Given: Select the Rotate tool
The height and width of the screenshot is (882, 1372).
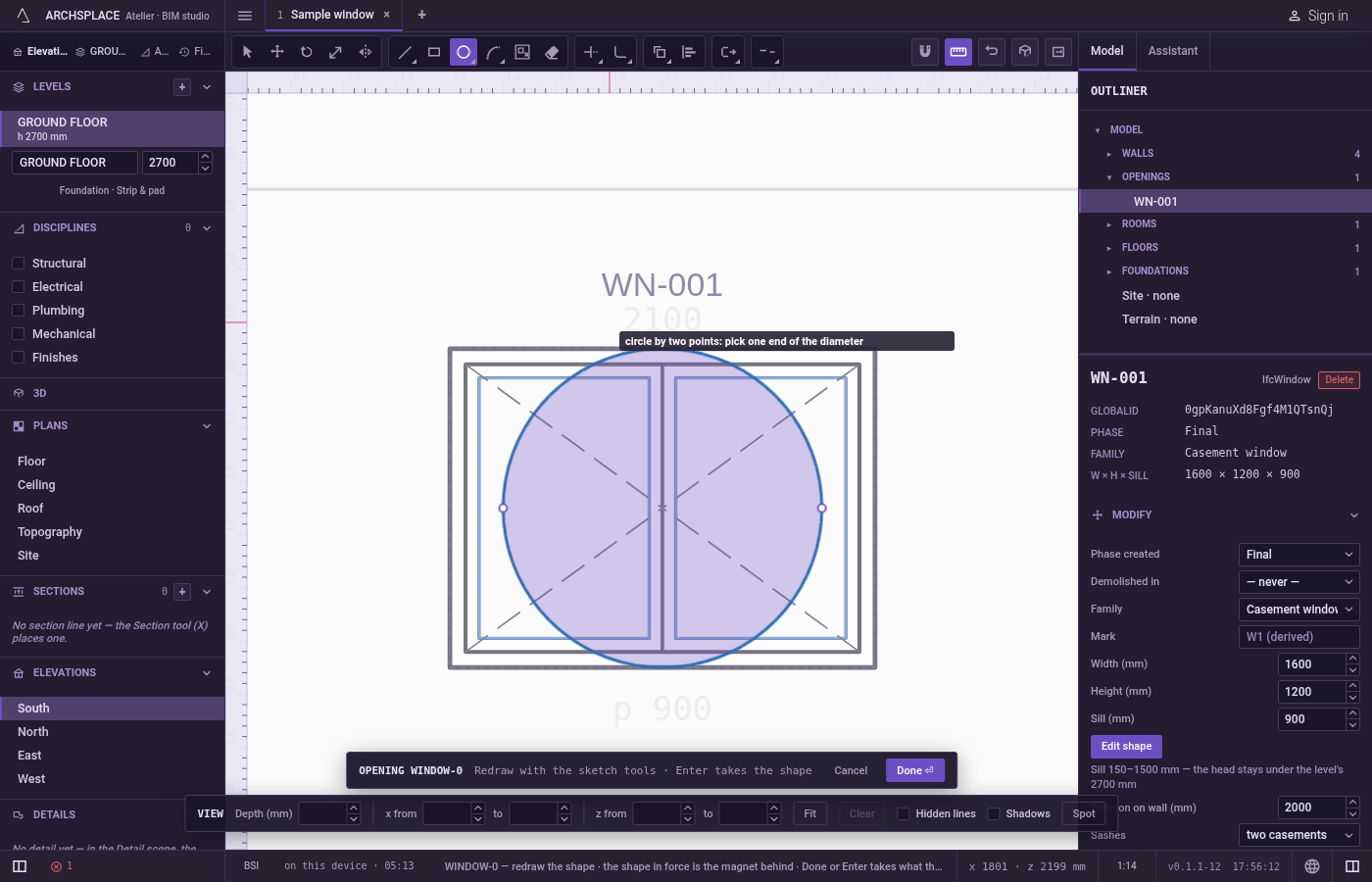Looking at the screenshot, I should coord(307,52).
